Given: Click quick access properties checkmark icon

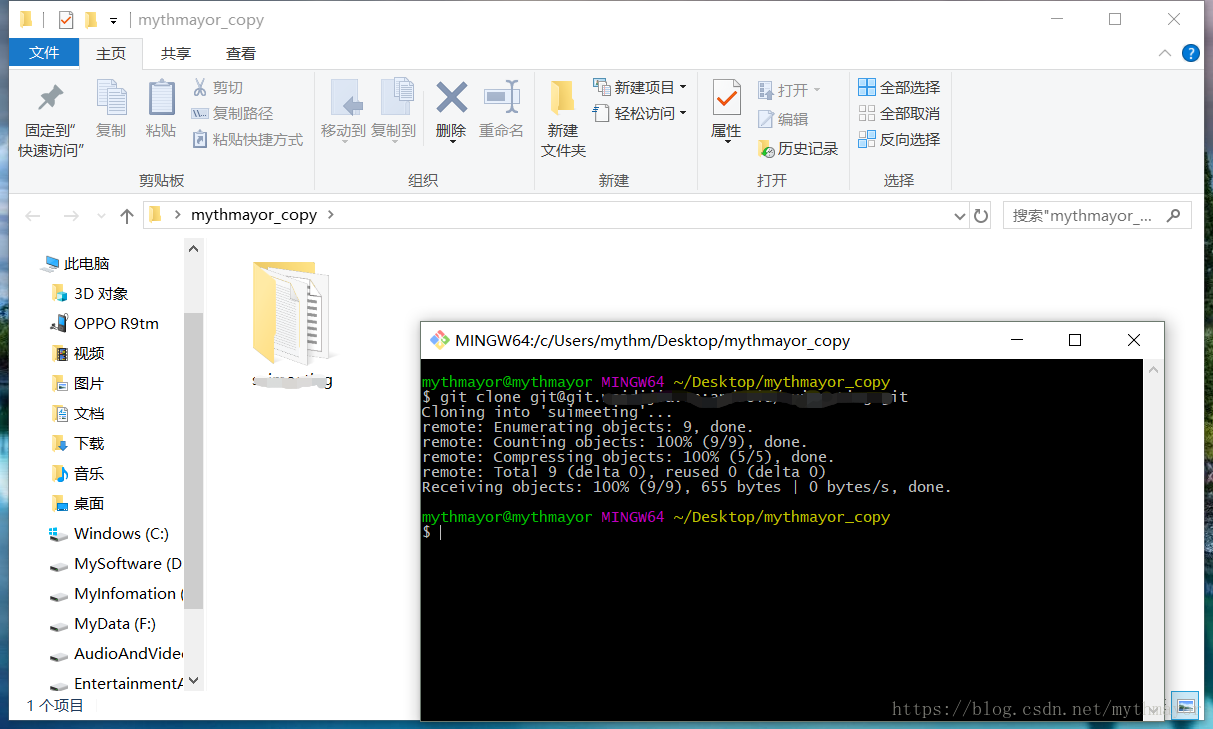Looking at the screenshot, I should 66,20.
